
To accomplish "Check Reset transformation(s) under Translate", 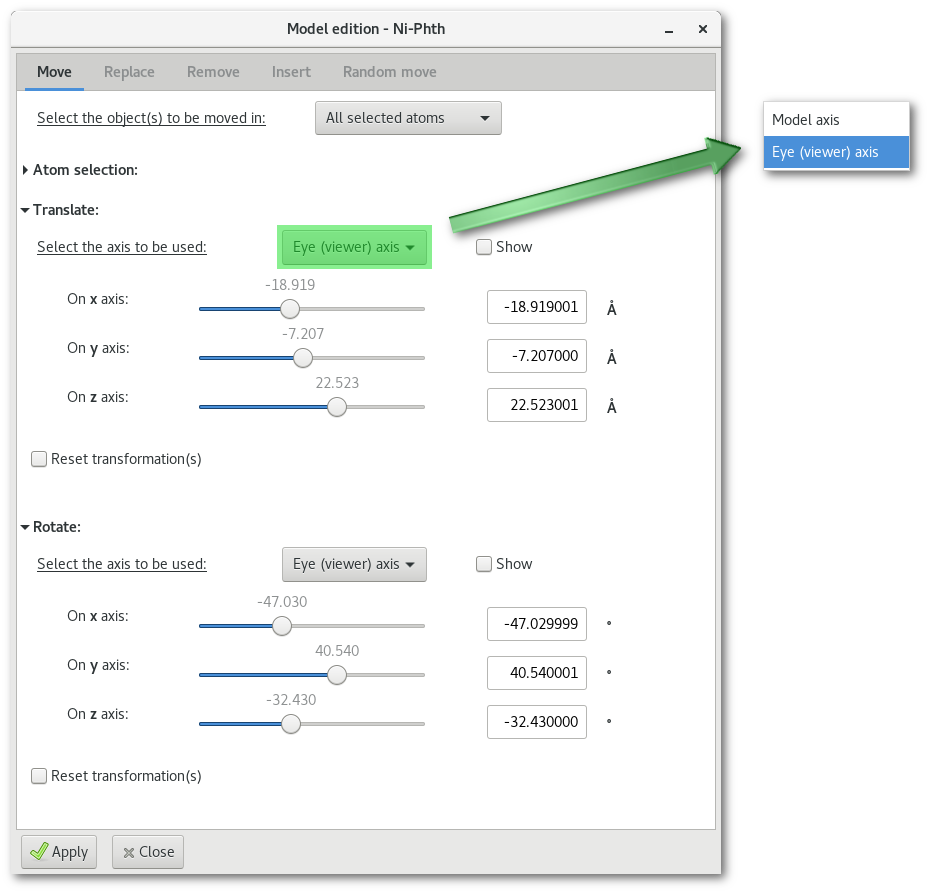I will tap(39, 459).
